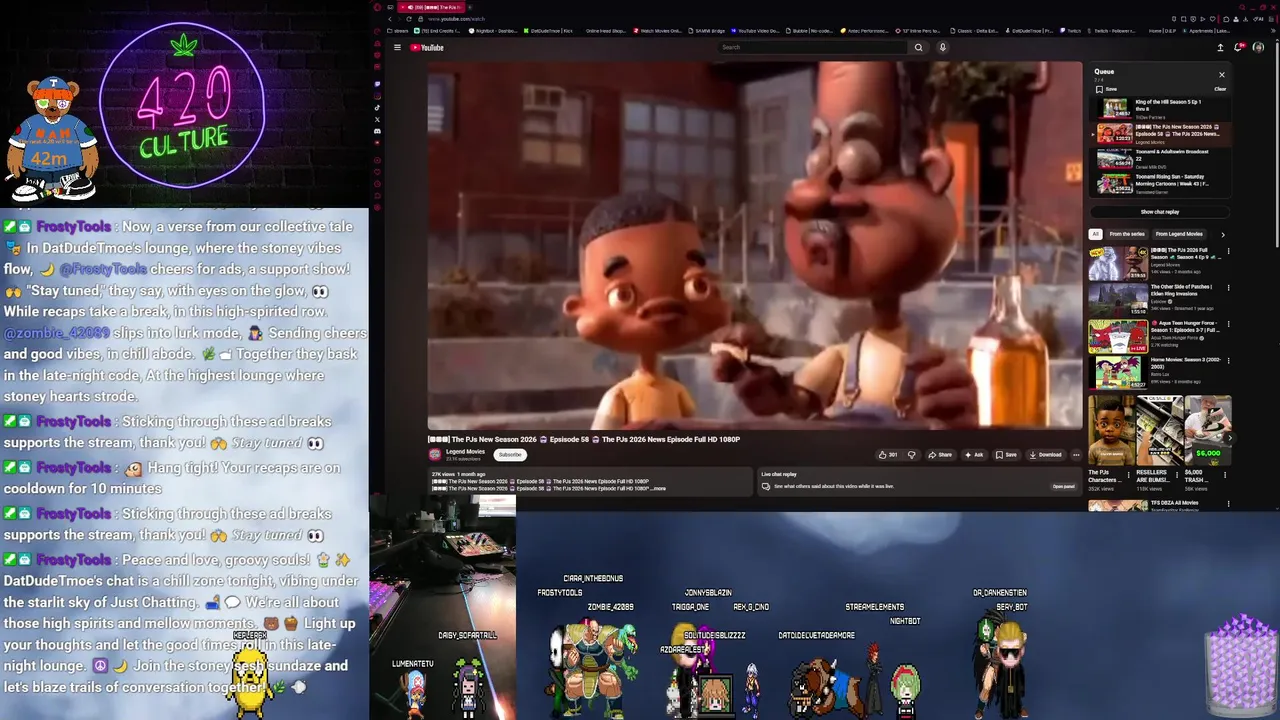This screenshot has width=1280, height=720.
Task: Play King of the Hill Season 5 queue item
Action: point(1160,109)
